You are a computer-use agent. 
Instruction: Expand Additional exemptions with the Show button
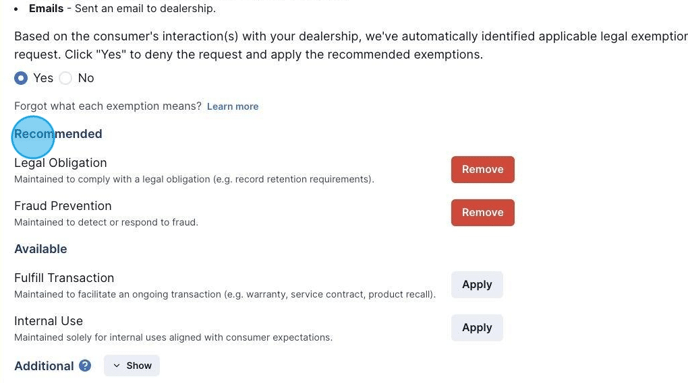click(x=132, y=365)
